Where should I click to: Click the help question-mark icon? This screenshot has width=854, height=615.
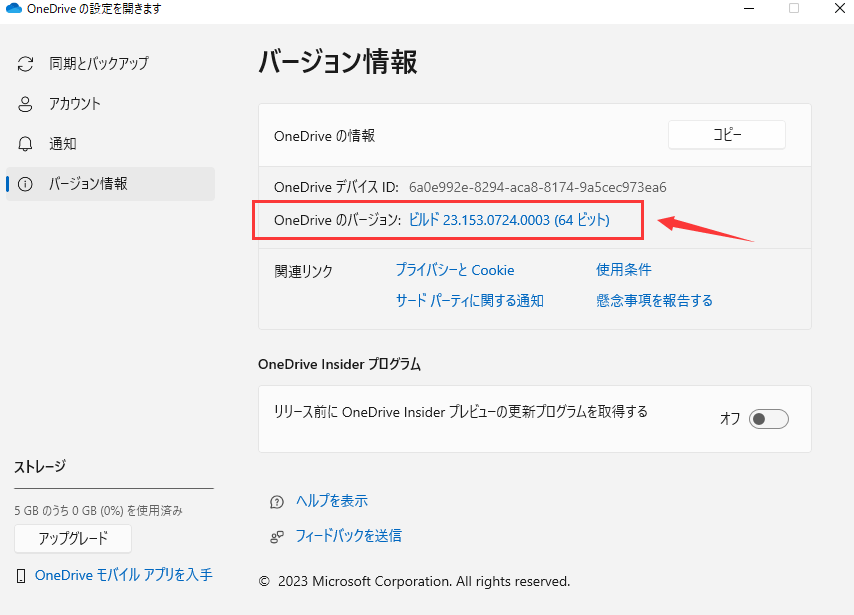(277, 500)
